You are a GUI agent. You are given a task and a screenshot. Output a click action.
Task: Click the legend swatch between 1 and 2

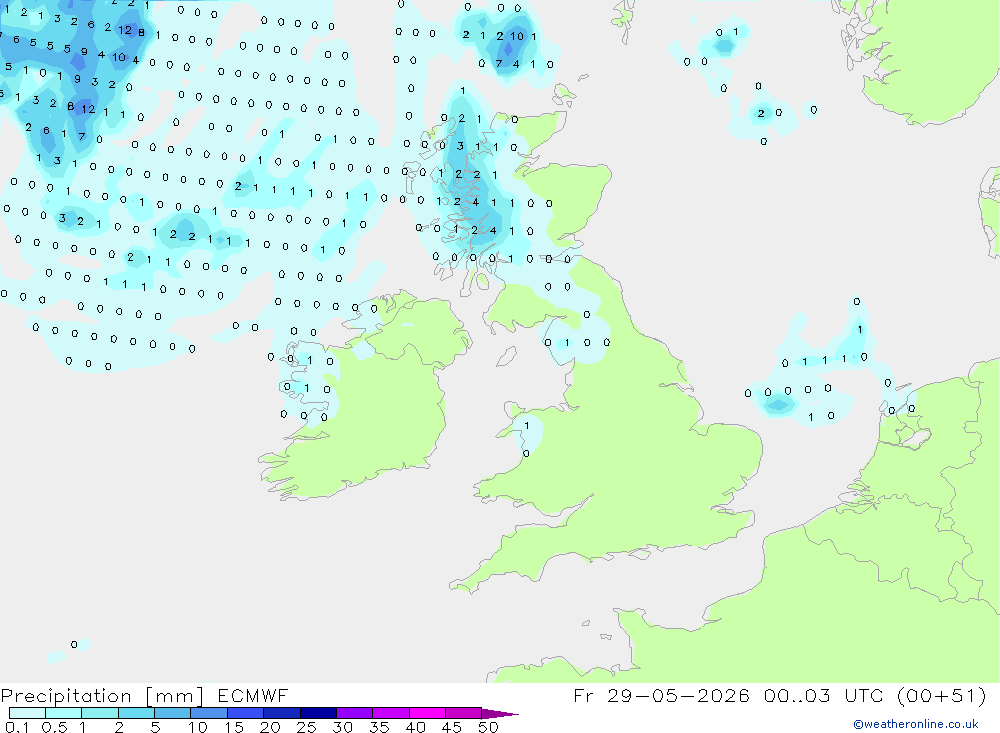click(x=99, y=713)
